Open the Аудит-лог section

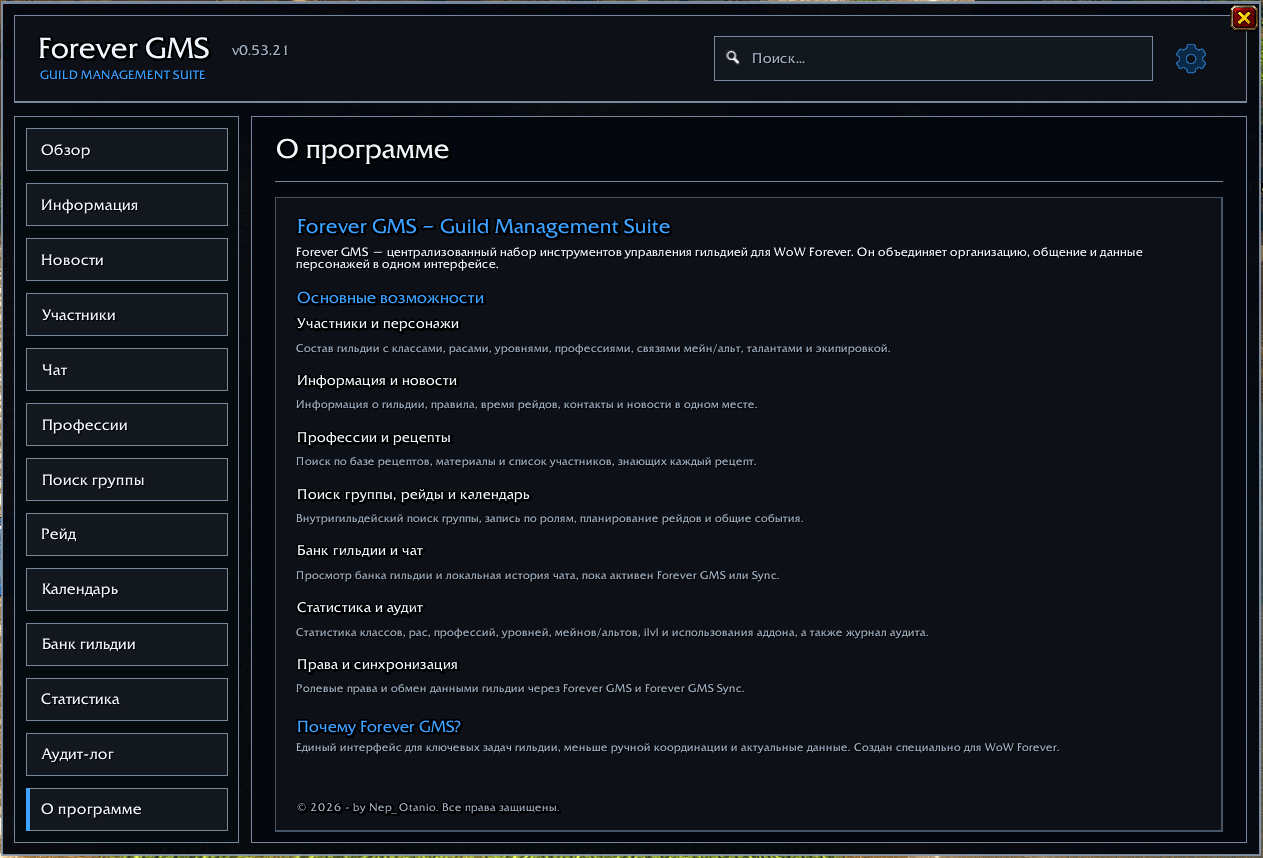click(x=127, y=754)
